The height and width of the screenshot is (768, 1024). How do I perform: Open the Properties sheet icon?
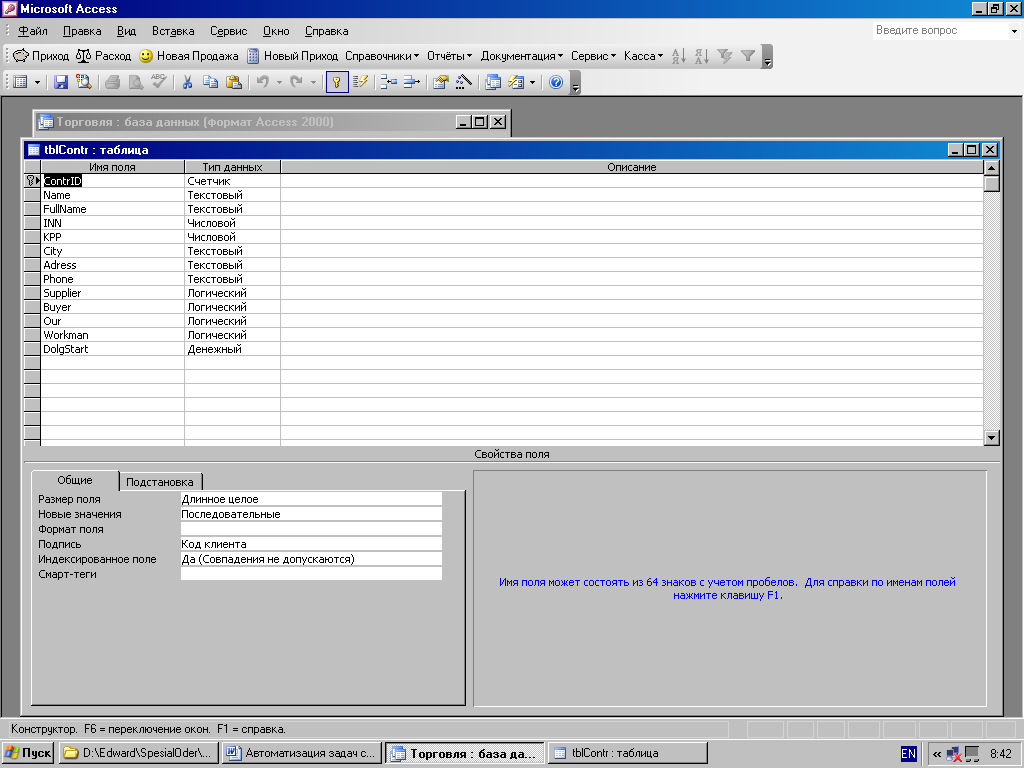(x=441, y=82)
